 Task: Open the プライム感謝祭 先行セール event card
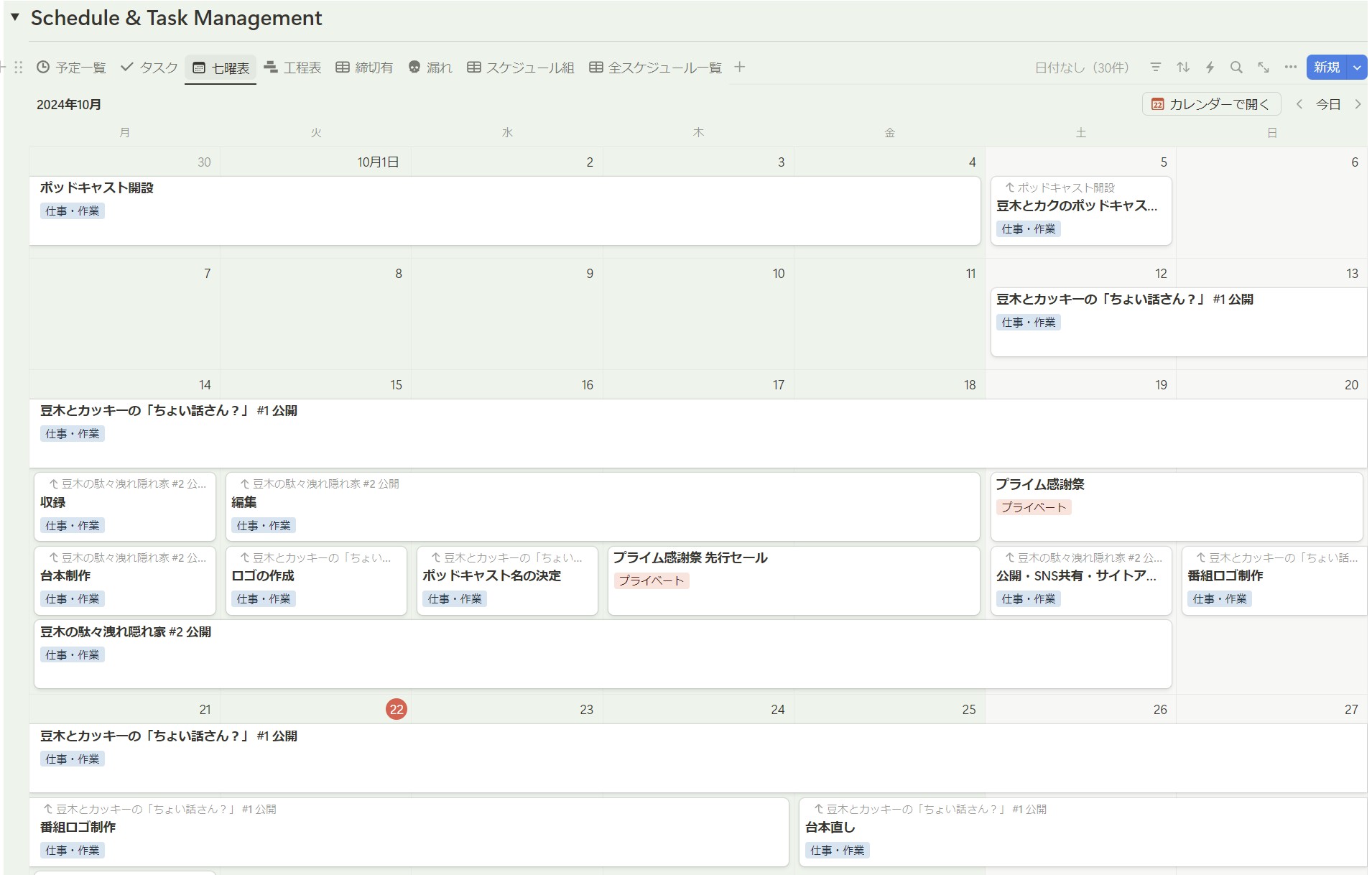(x=793, y=580)
